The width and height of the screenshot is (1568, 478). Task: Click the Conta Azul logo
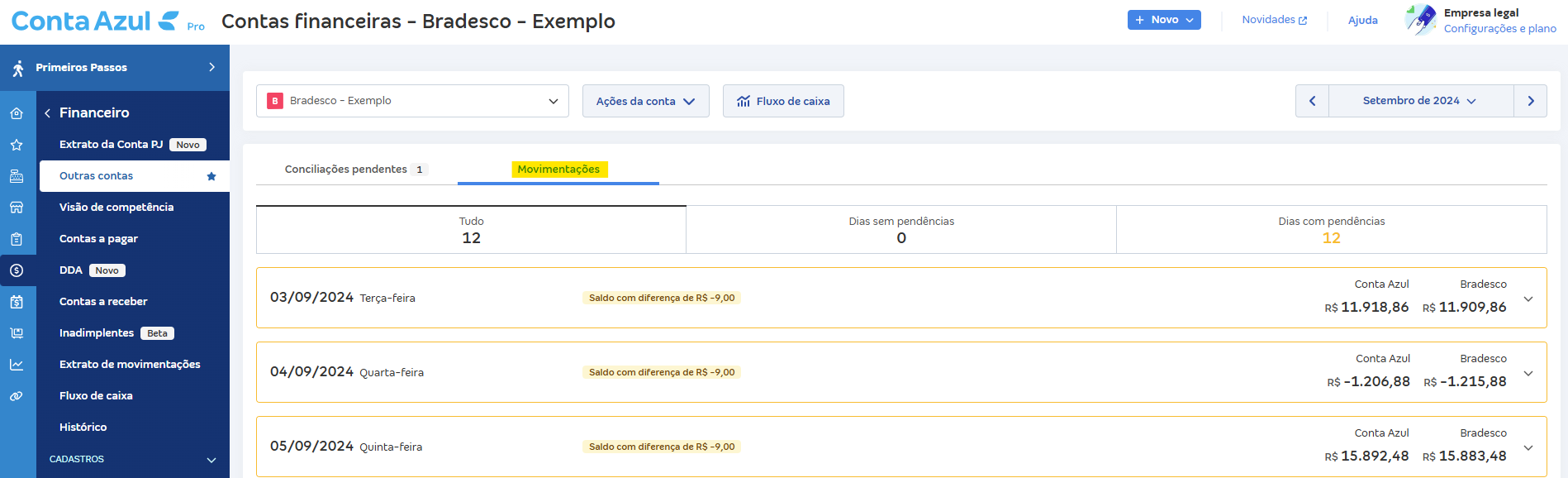click(107, 21)
